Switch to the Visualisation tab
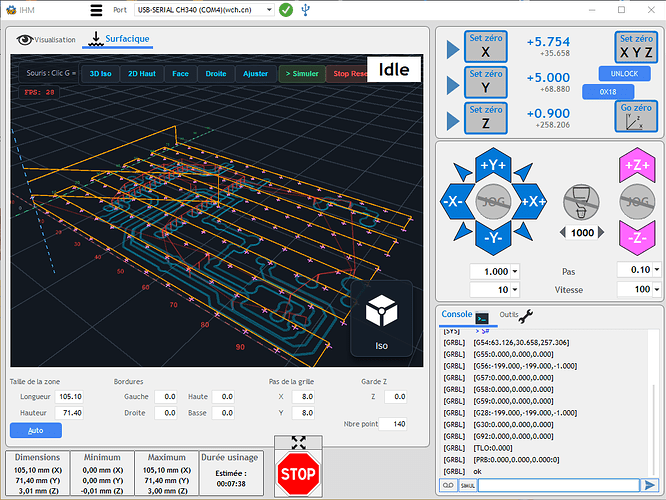The width and height of the screenshot is (666, 500). pos(46,40)
